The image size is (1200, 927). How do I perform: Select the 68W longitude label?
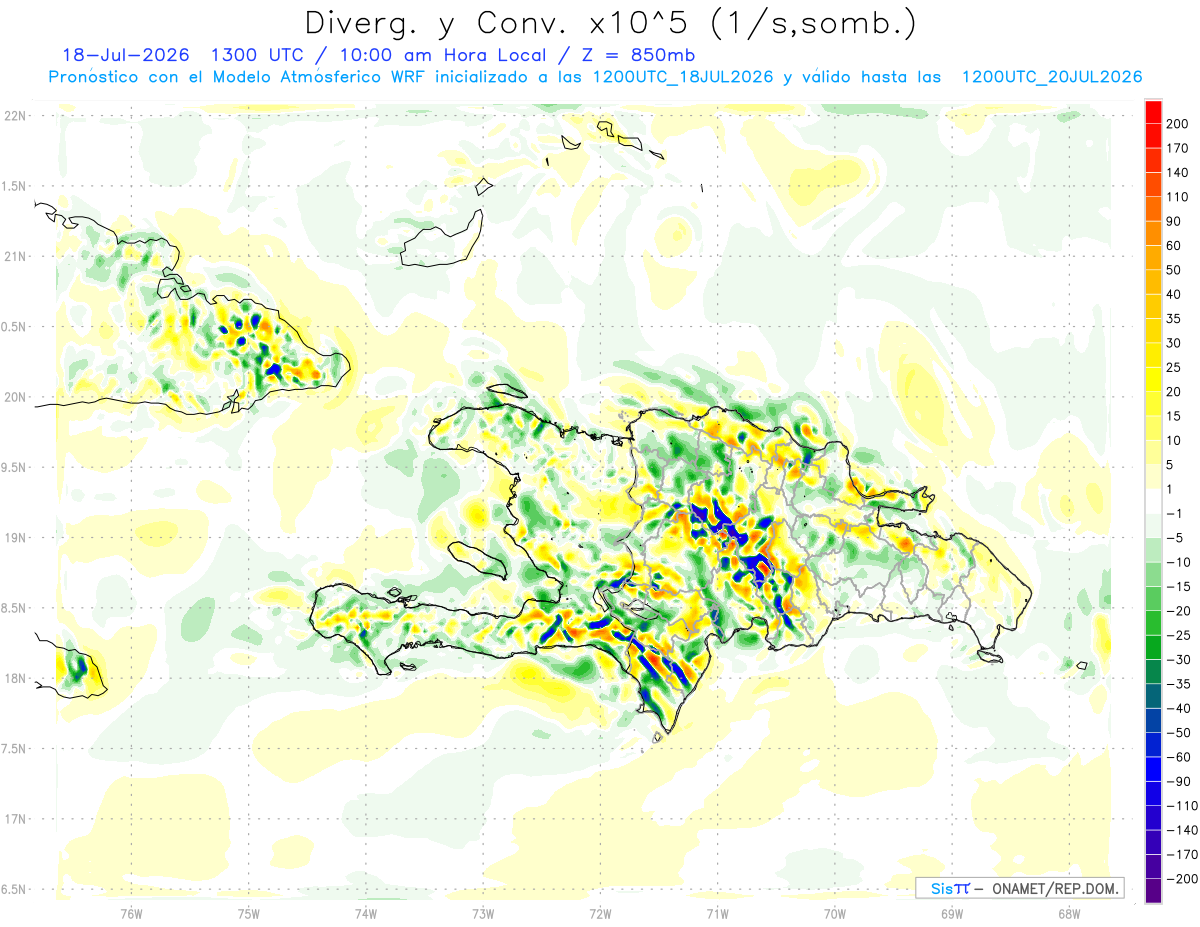click(x=1069, y=913)
